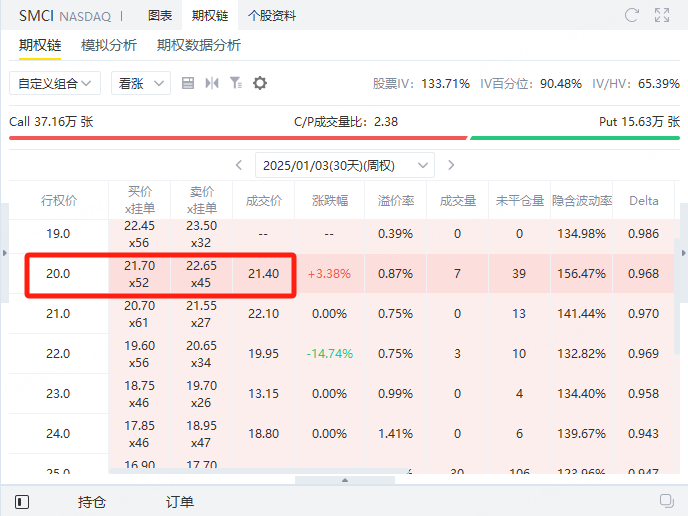Click the 股票IV 133.71% value
The width and height of the screenshot is (688, 516).
click(x=445, y=83)
